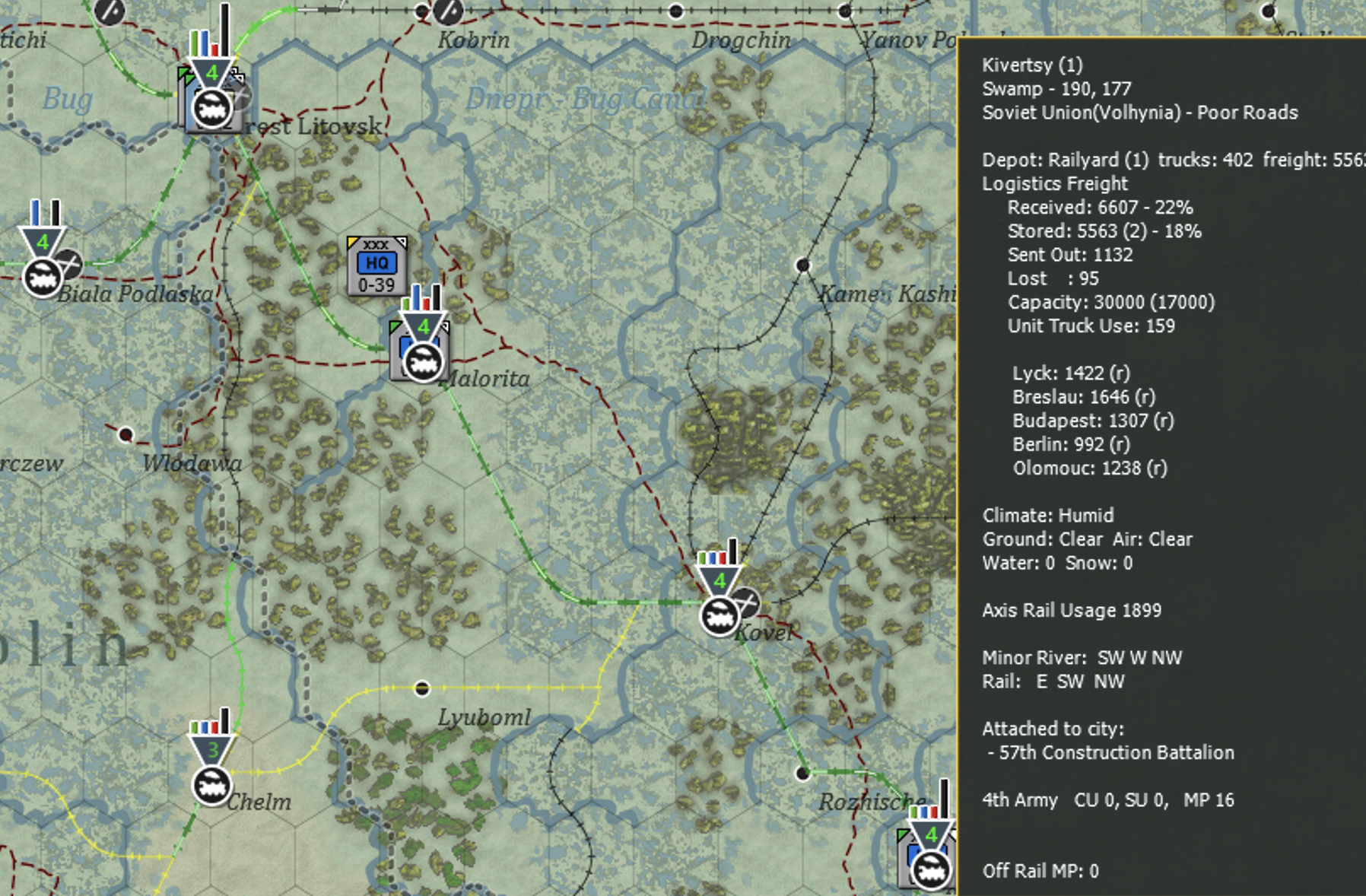Click the Water: 0 Snow: 0 line
This screenshot has width=1366, height=896.
click(1057, 563)
